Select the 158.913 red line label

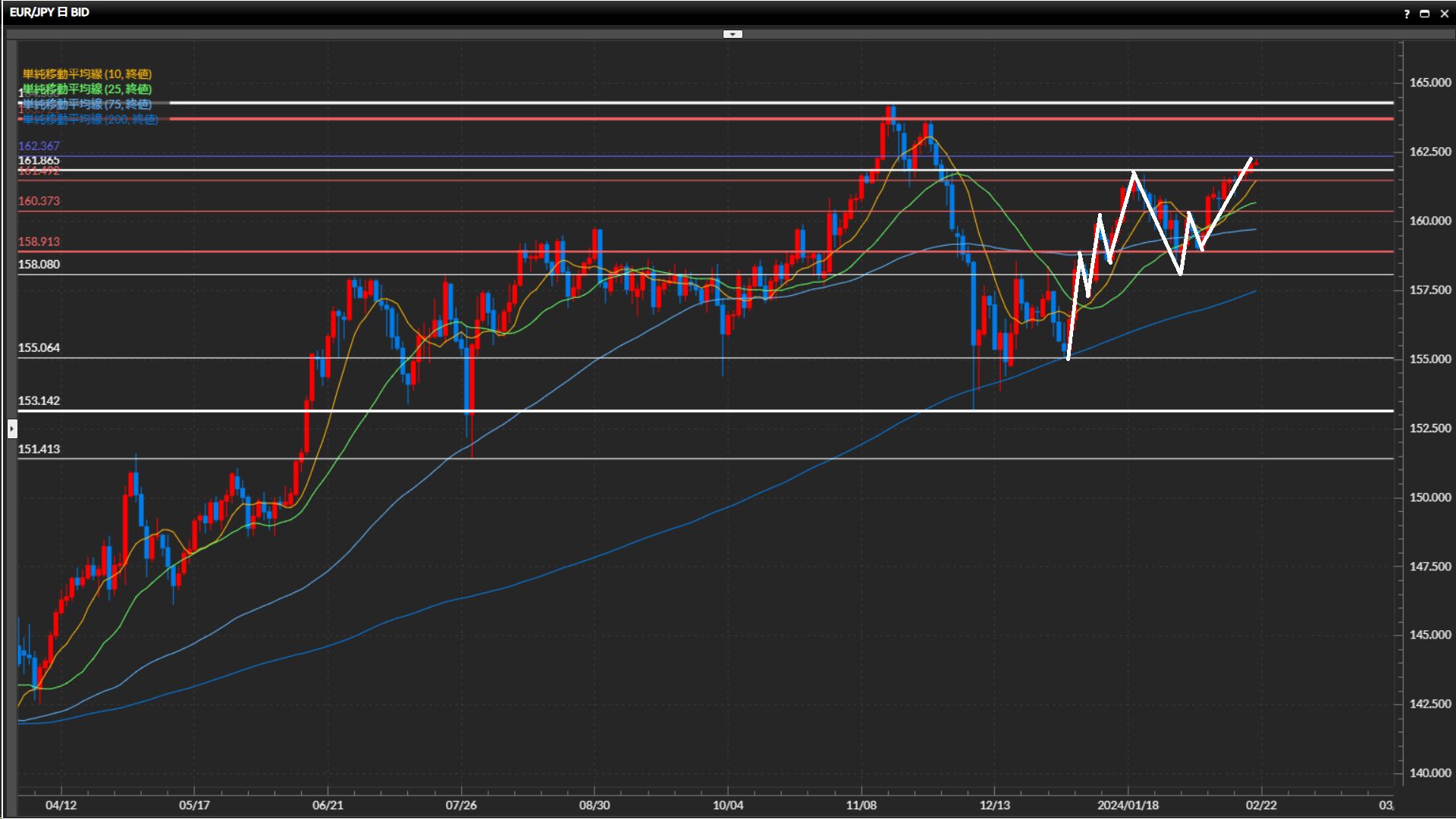[x=39, y=241]
